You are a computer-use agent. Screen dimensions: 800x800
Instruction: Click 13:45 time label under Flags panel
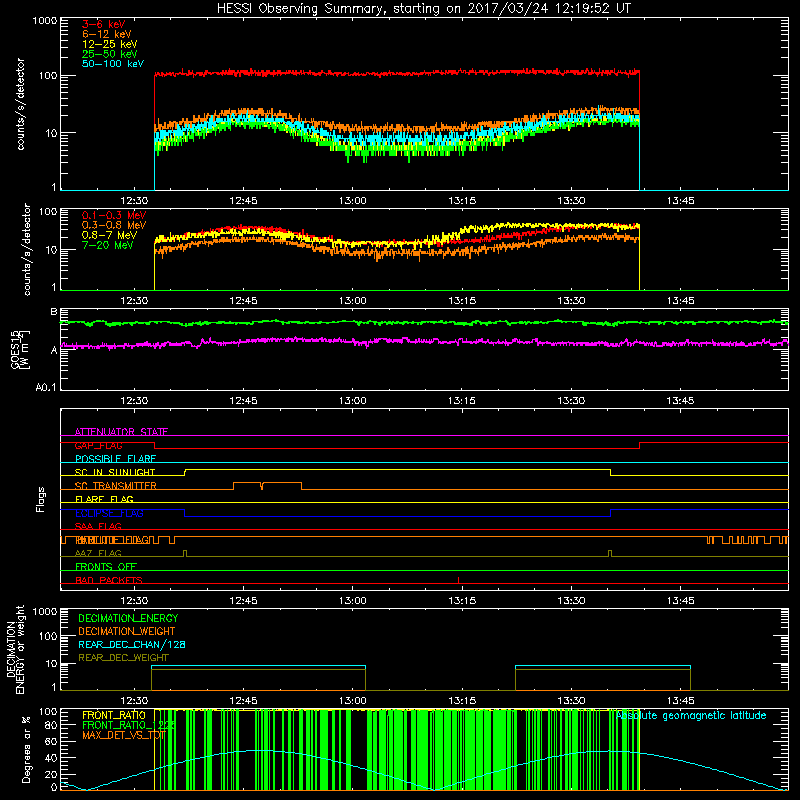pyautogui.click(x=680, y=601)
